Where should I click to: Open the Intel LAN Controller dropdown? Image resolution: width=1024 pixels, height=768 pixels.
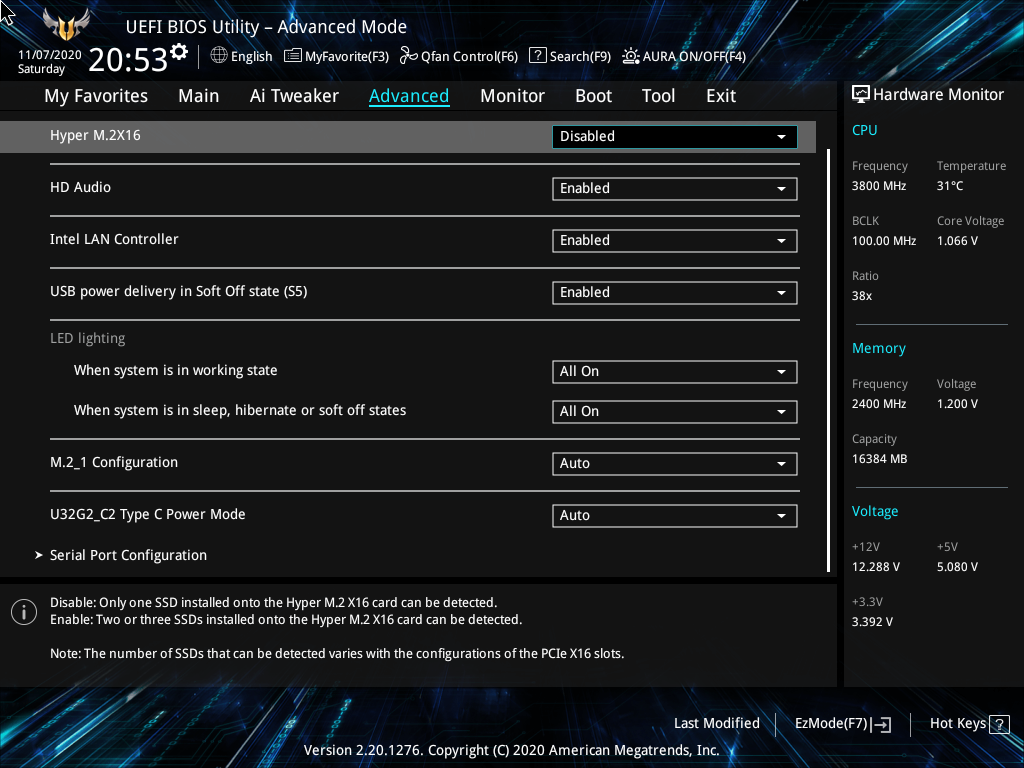675,240
